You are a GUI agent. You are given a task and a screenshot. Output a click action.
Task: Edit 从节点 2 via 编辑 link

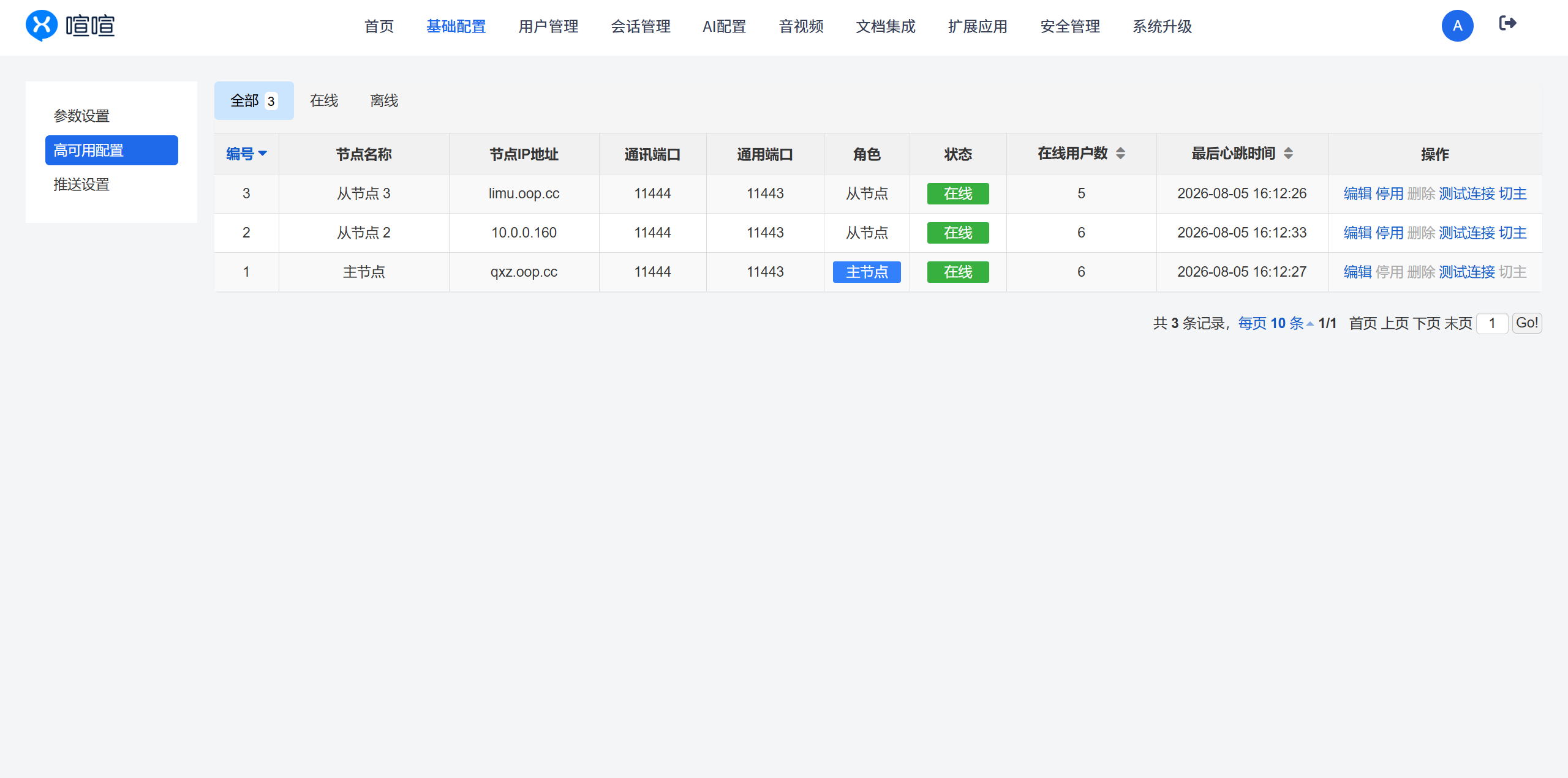pos(1357,233)
